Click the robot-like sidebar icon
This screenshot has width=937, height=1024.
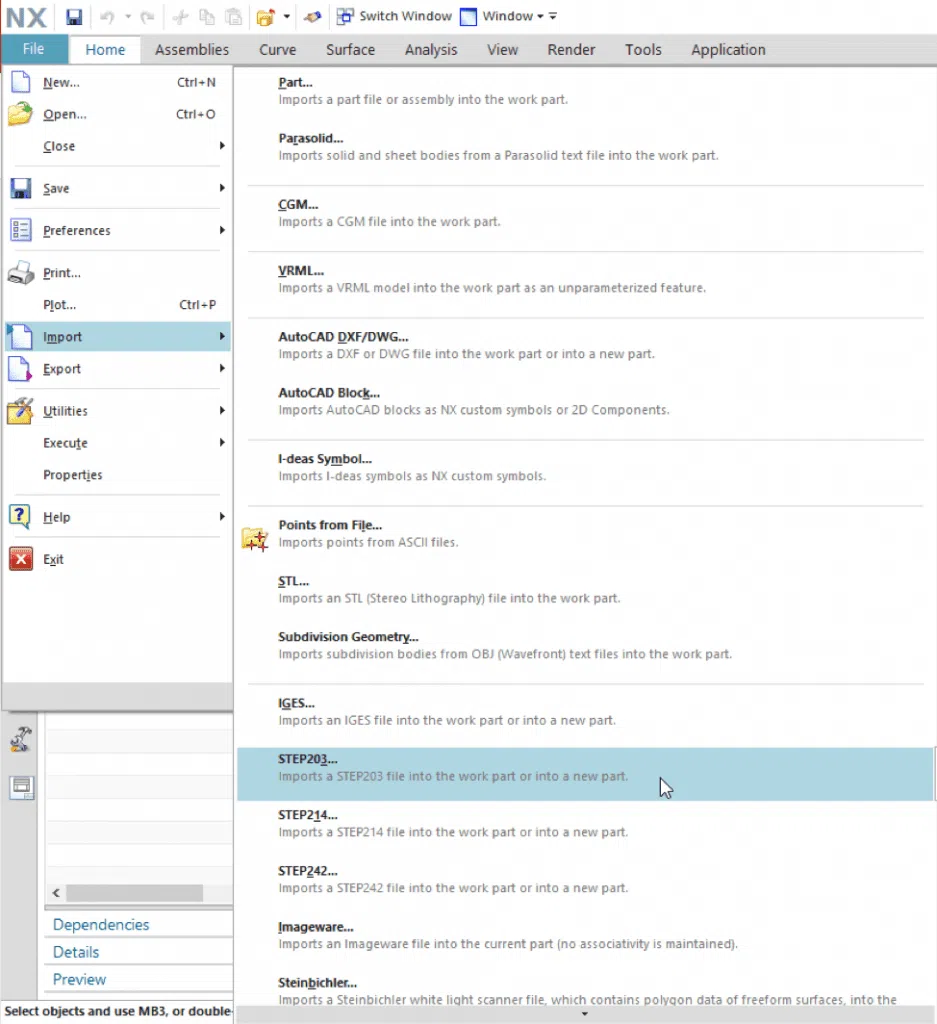tap(21, 739)
